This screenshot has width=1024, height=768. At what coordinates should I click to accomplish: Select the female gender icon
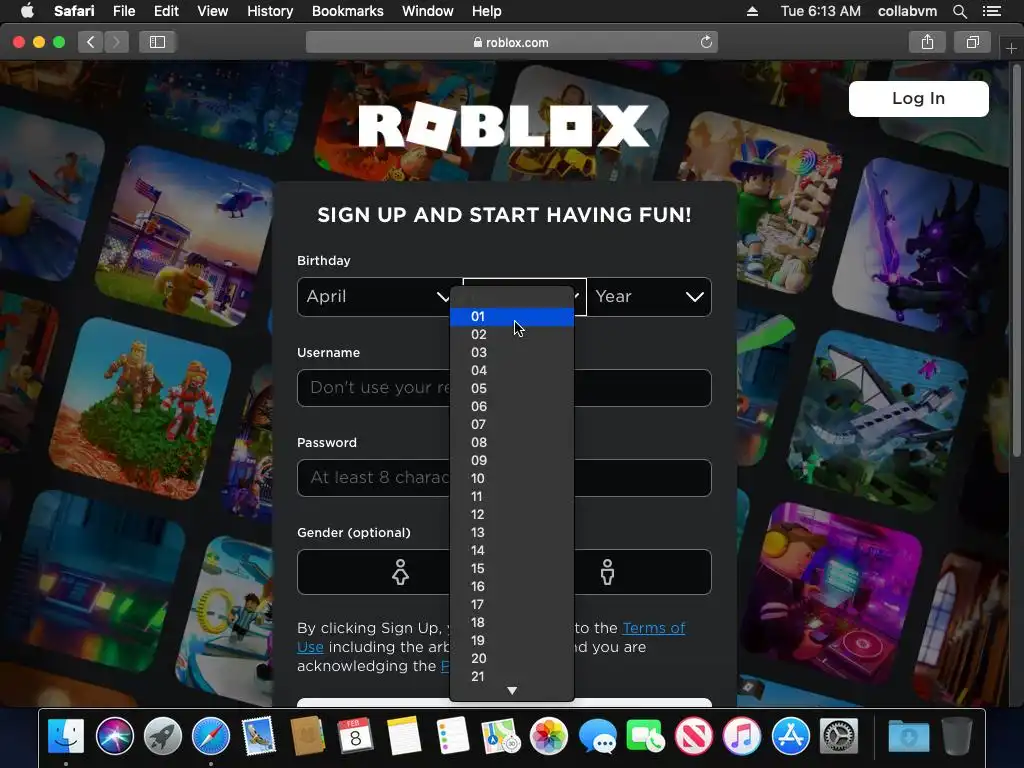tap(400, 572)
